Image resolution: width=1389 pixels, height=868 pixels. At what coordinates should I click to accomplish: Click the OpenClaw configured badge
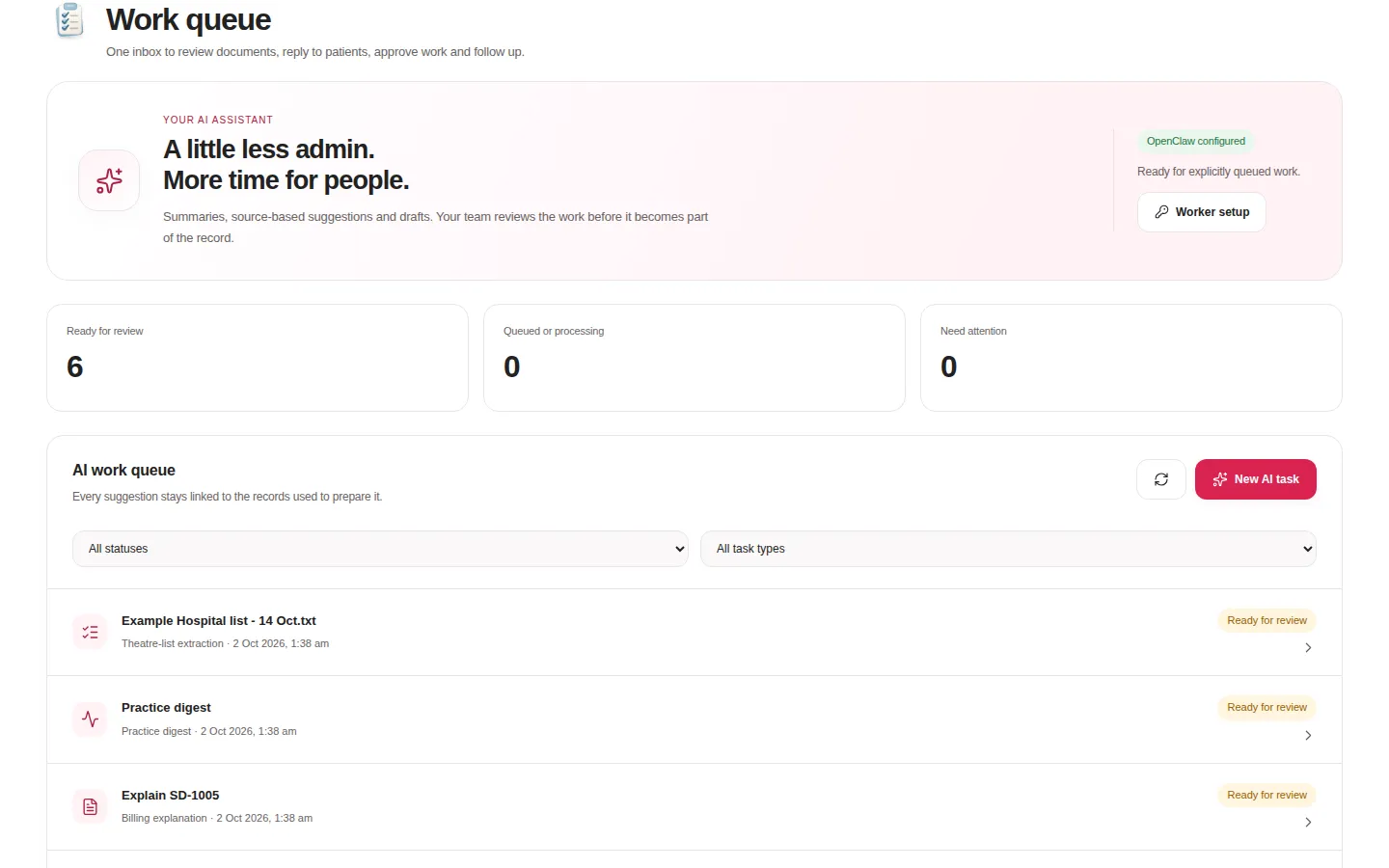pos(1195,142)
